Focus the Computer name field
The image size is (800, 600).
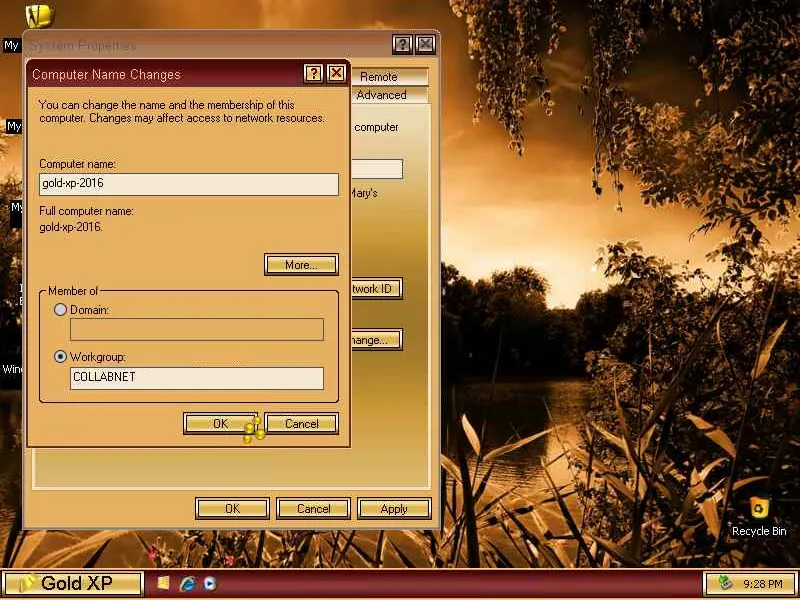coord(189,184)
